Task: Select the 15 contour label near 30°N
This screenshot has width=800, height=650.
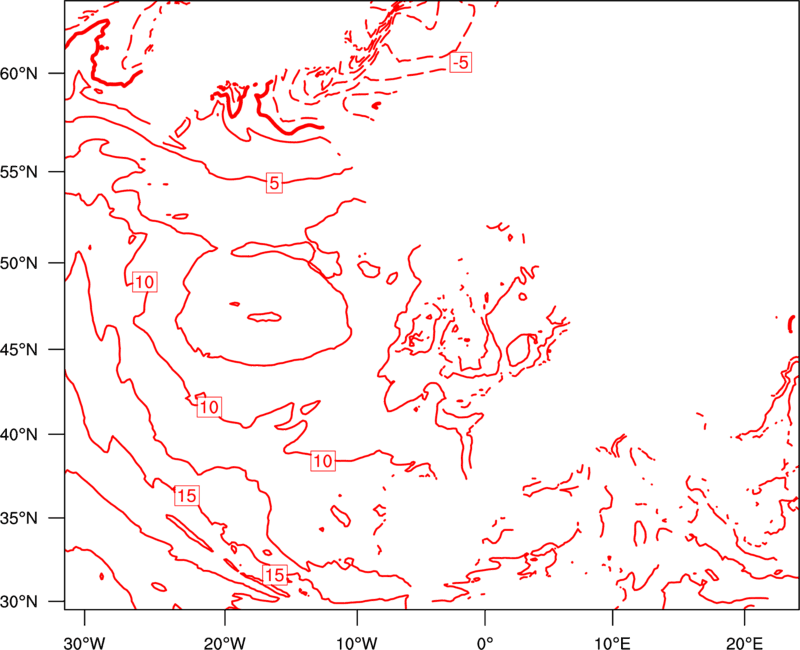Action: [274, 575]
